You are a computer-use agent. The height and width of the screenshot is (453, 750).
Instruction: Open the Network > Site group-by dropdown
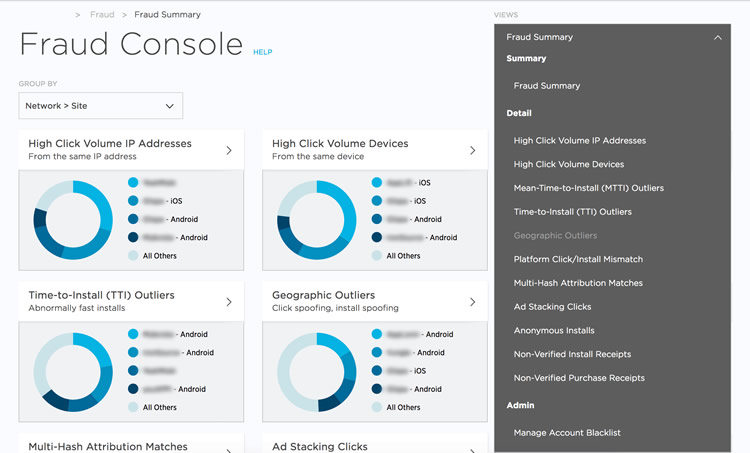(x=100, y=106)
